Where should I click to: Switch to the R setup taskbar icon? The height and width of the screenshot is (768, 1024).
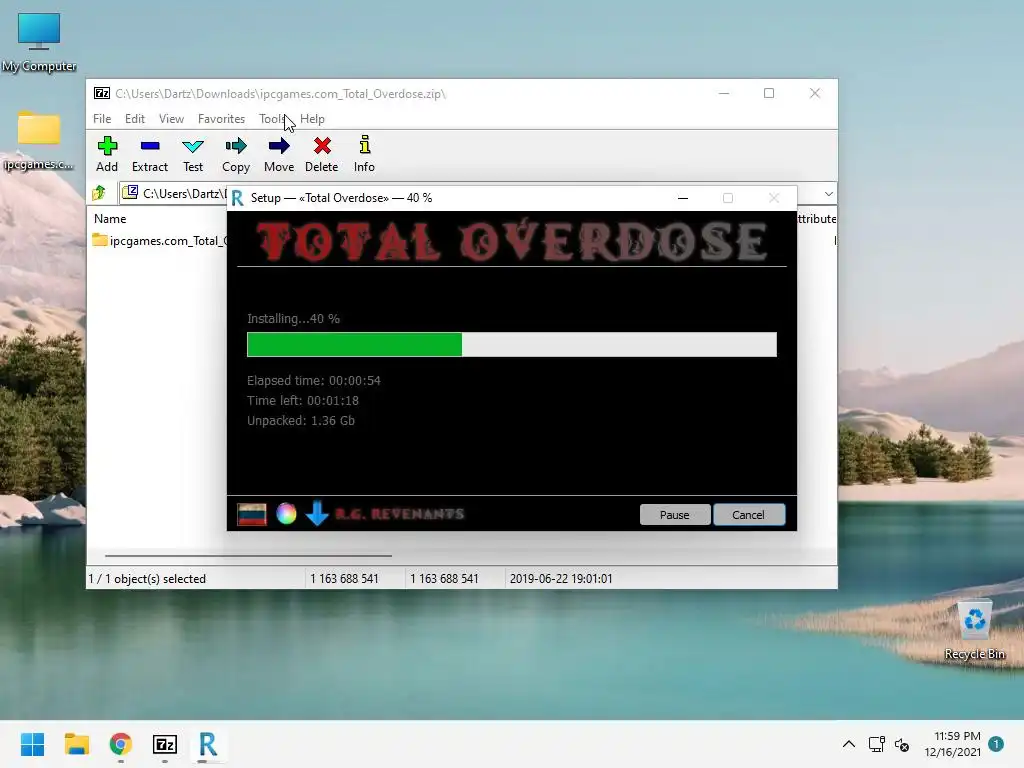coord(208,744)
